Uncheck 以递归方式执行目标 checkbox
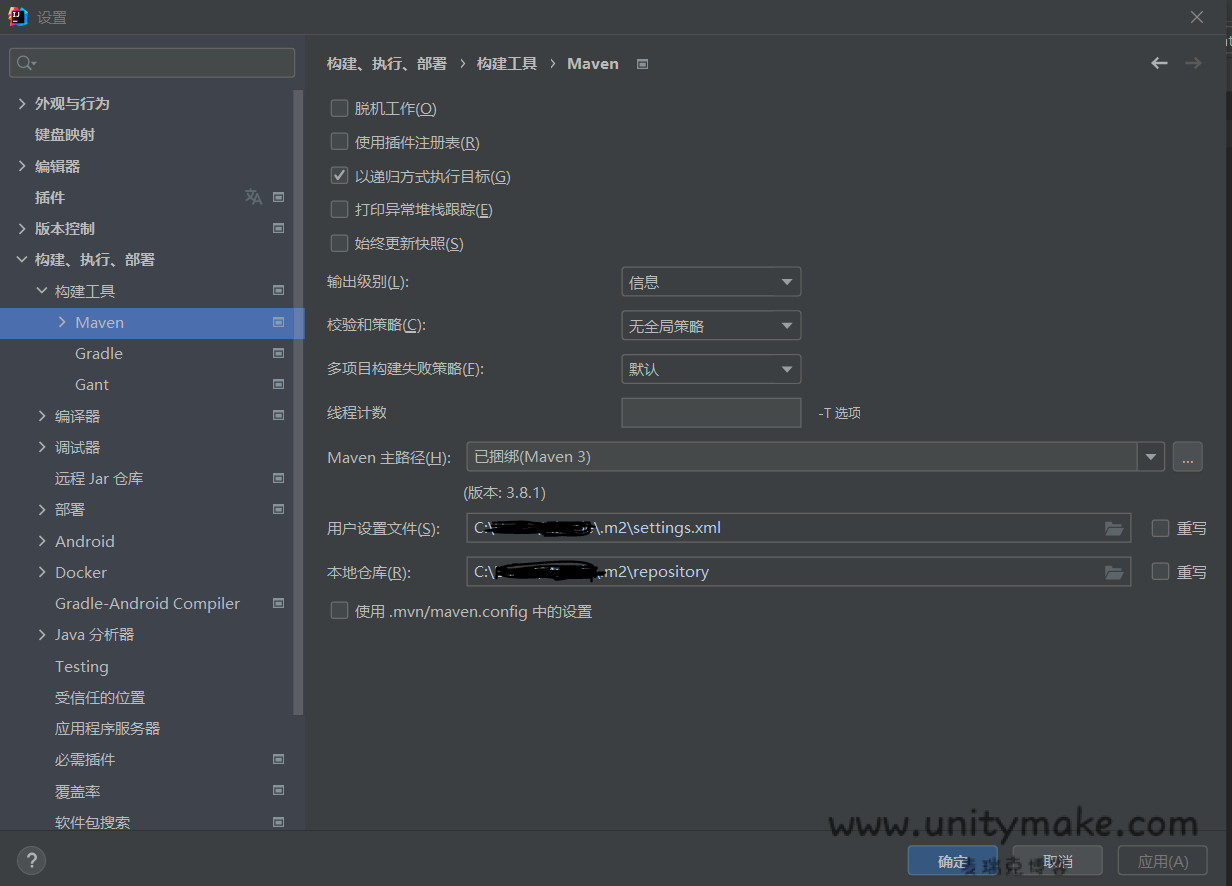The image size is (1232, 886). (339, 176)
